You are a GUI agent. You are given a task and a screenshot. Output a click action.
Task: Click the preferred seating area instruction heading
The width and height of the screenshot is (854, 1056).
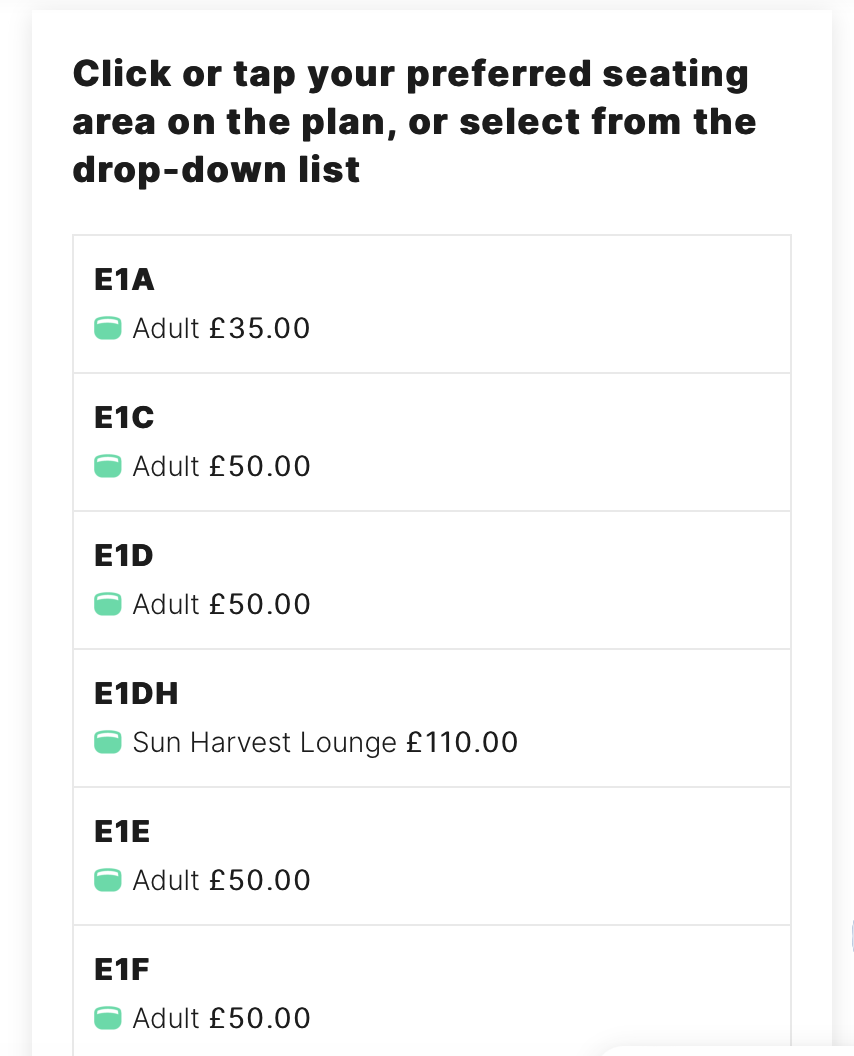(x=414, y=122)
